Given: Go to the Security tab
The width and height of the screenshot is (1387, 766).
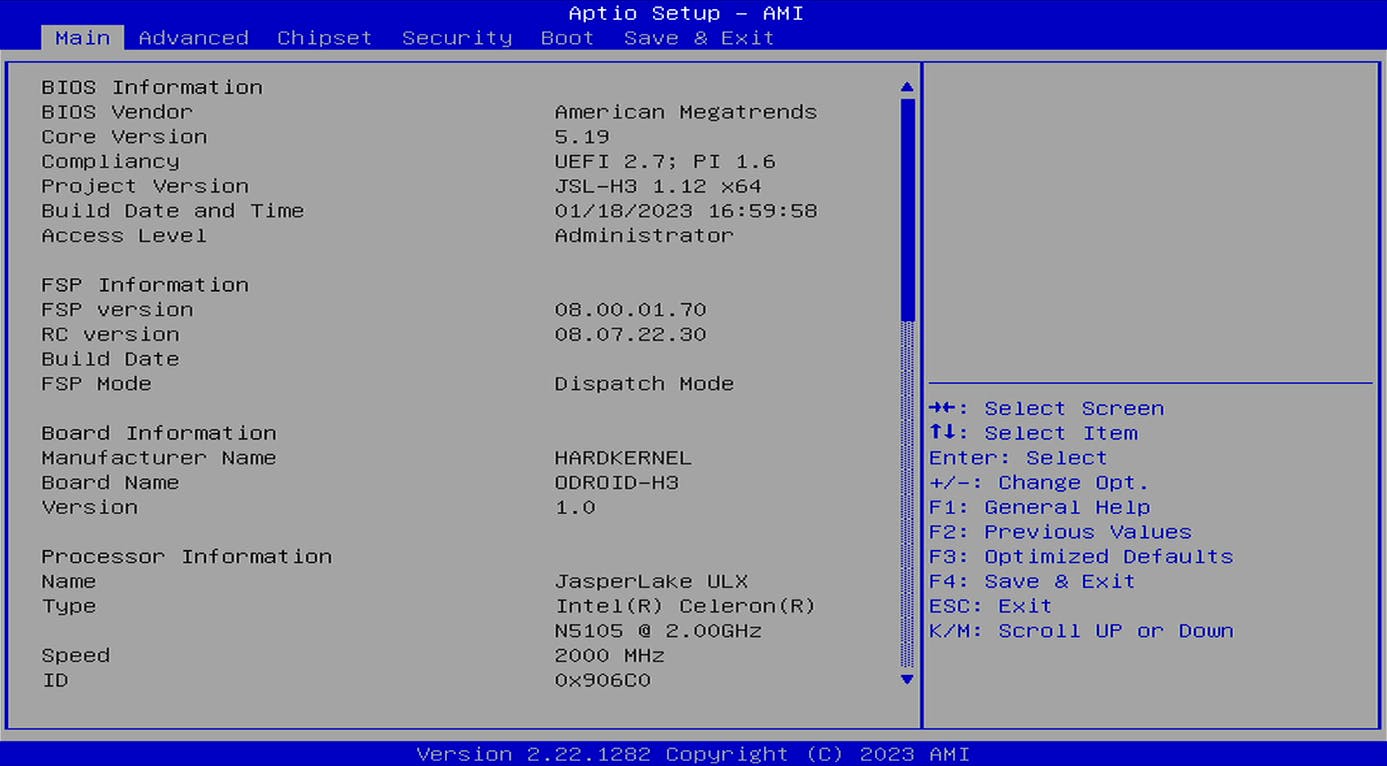Looking at the screenshot, I should (457, 38).
